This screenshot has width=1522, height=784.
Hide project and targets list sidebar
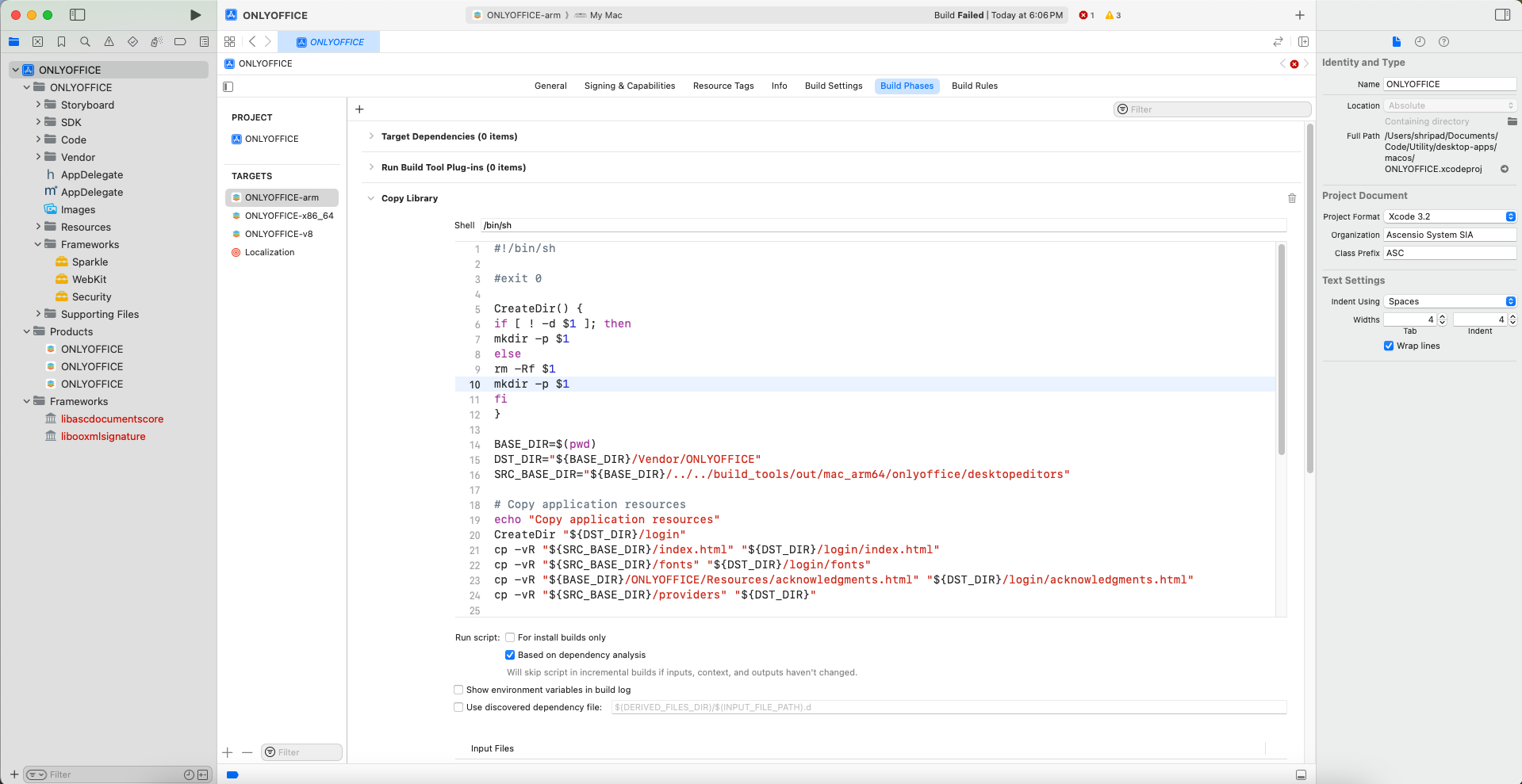click(228, 86)
